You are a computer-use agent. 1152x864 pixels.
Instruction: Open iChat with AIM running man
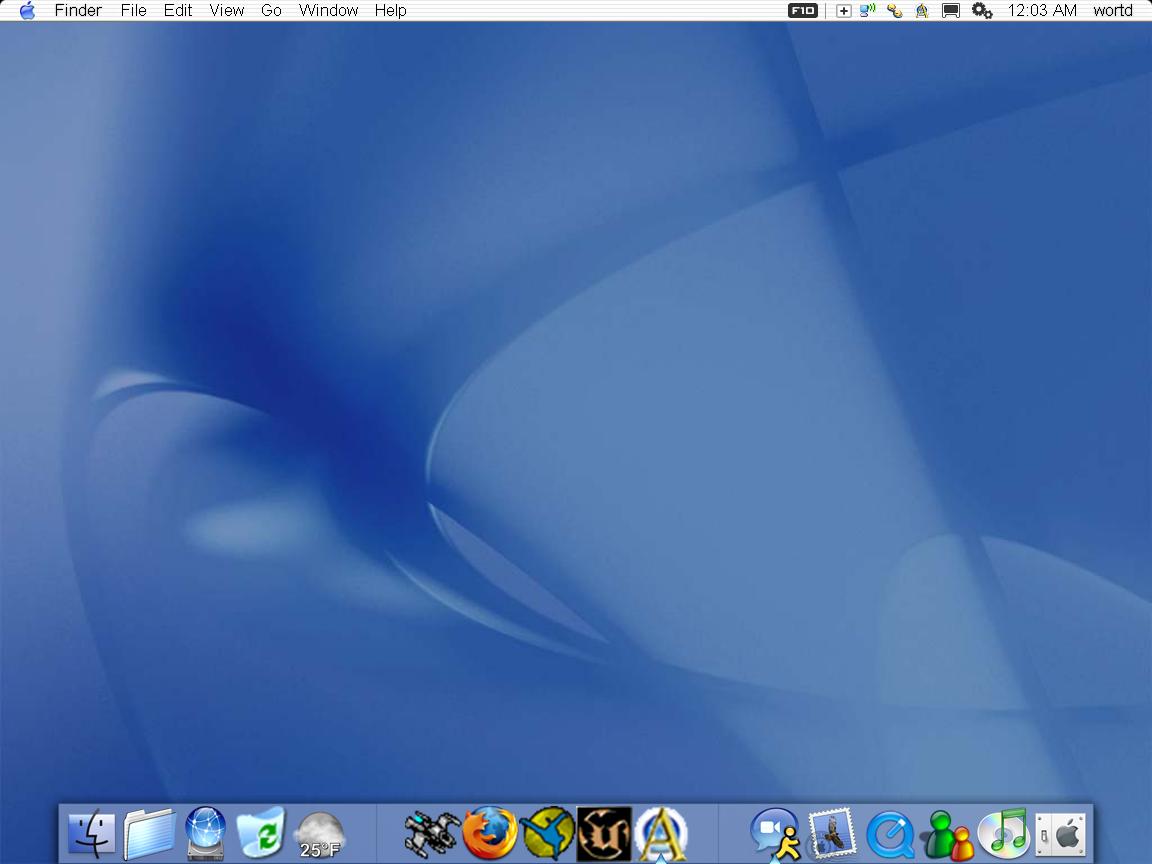click(775, 834)
